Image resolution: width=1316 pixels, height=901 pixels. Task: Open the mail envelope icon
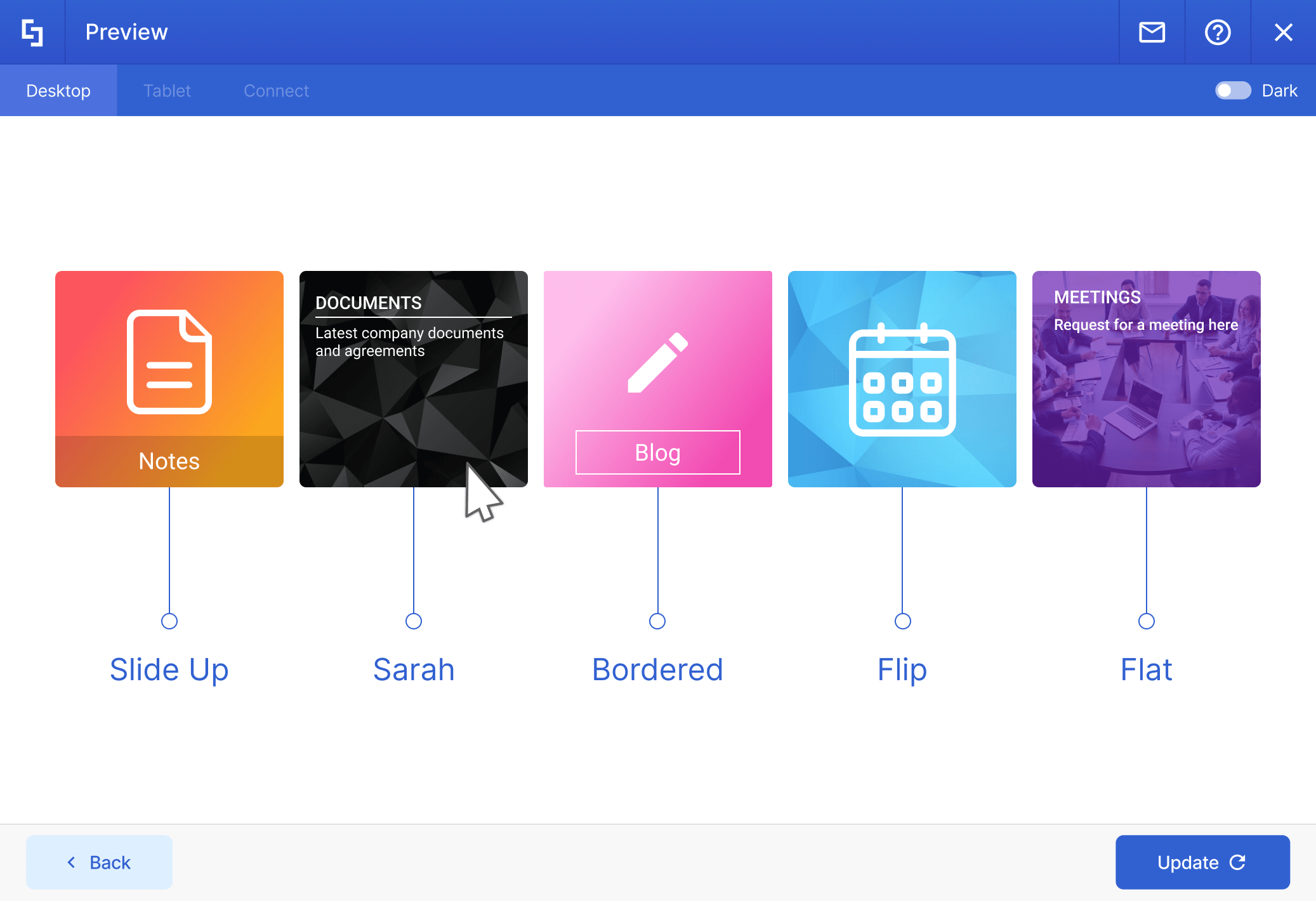click(1152, 32)
